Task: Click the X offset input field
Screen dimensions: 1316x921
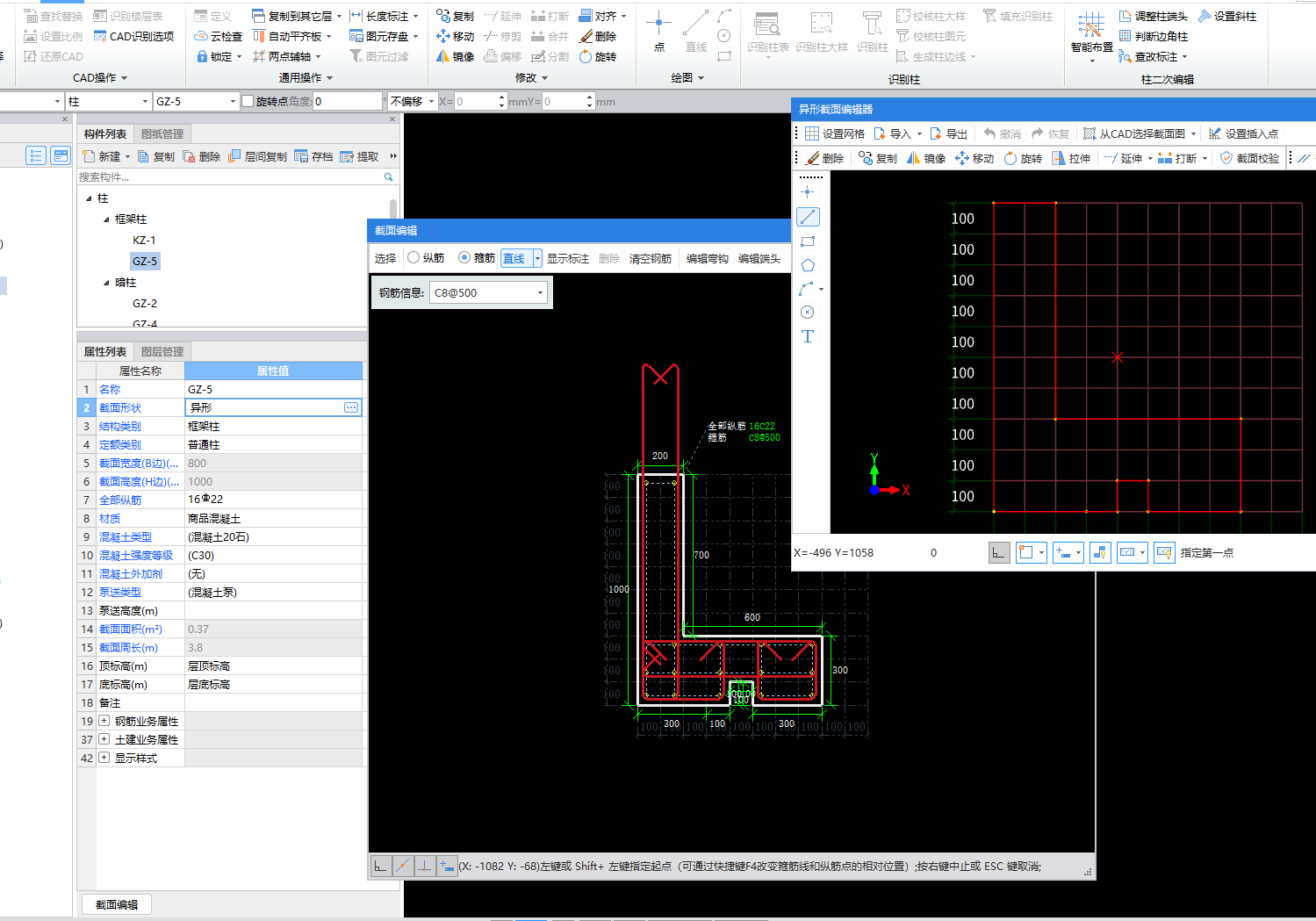Action: point(474,102)
